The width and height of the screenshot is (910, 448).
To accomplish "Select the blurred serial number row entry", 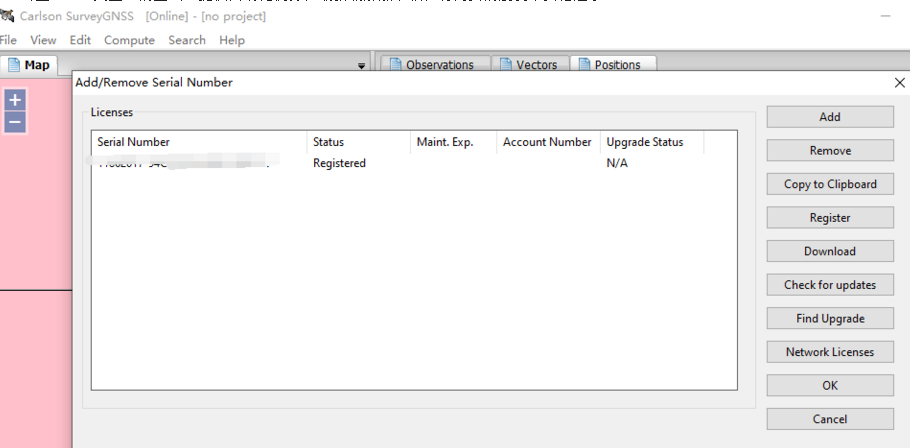I will [183, 161].
